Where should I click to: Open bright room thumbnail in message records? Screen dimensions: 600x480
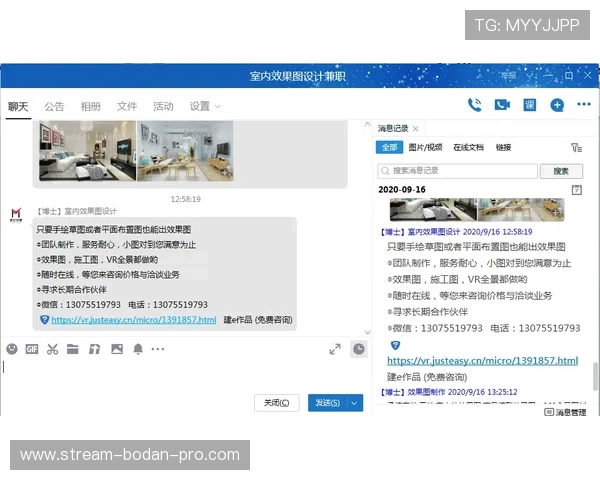click(x=521, y=209)
